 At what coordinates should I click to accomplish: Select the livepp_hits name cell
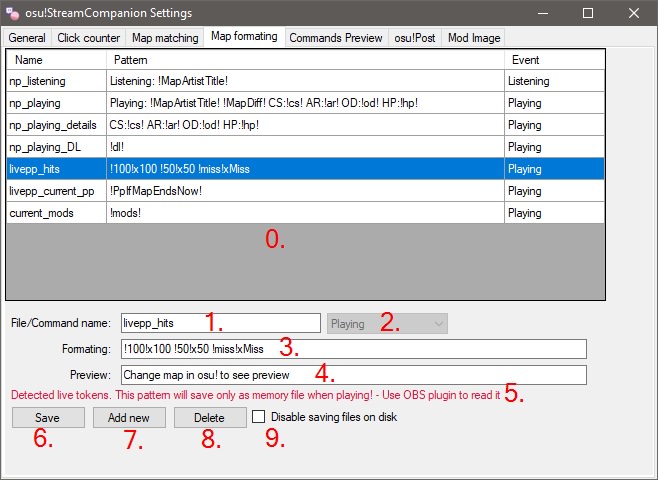point(57,169)
